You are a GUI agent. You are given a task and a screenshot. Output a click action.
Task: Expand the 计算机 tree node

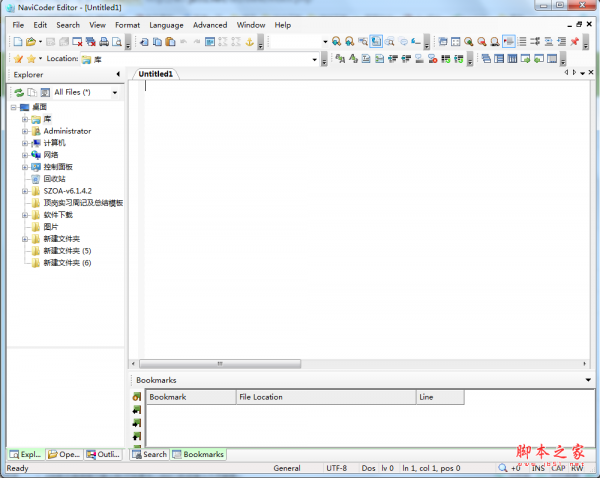coord(25,143)
